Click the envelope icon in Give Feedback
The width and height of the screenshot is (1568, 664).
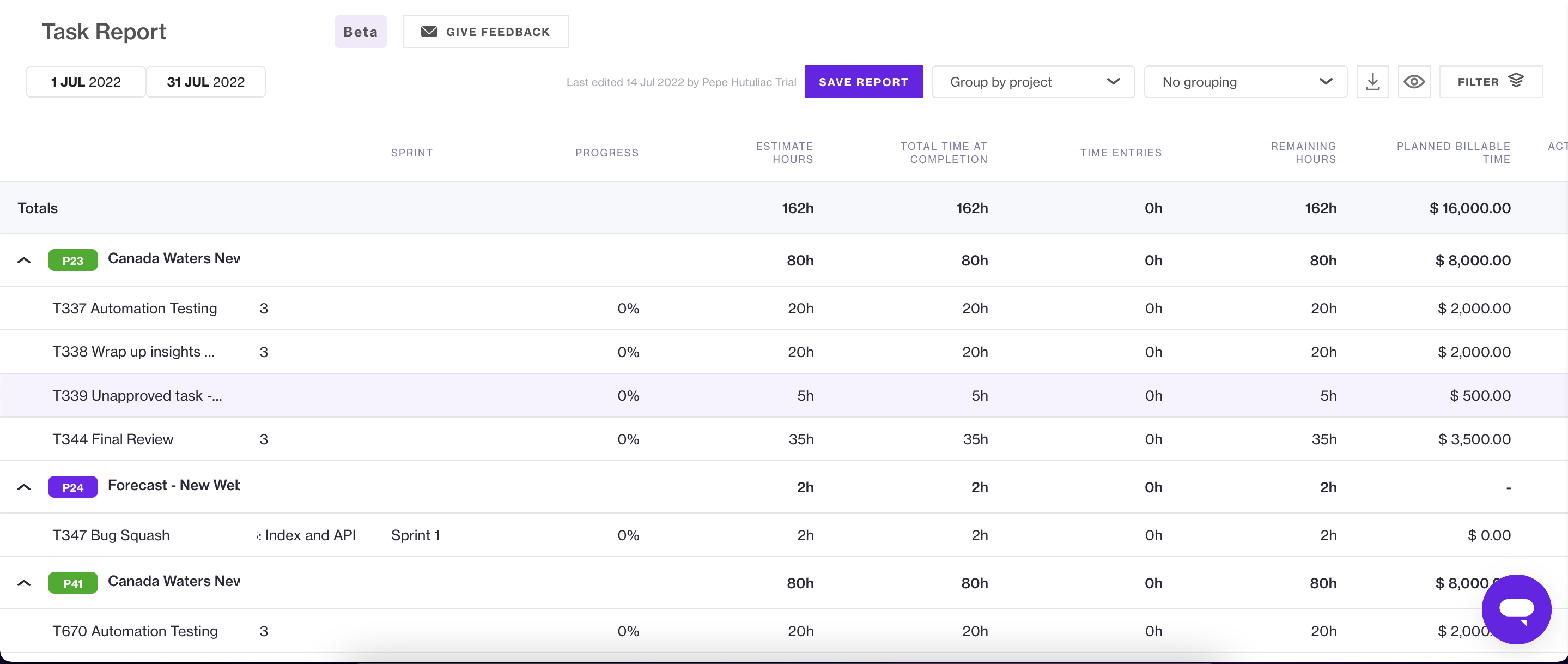tap(429, 31)
